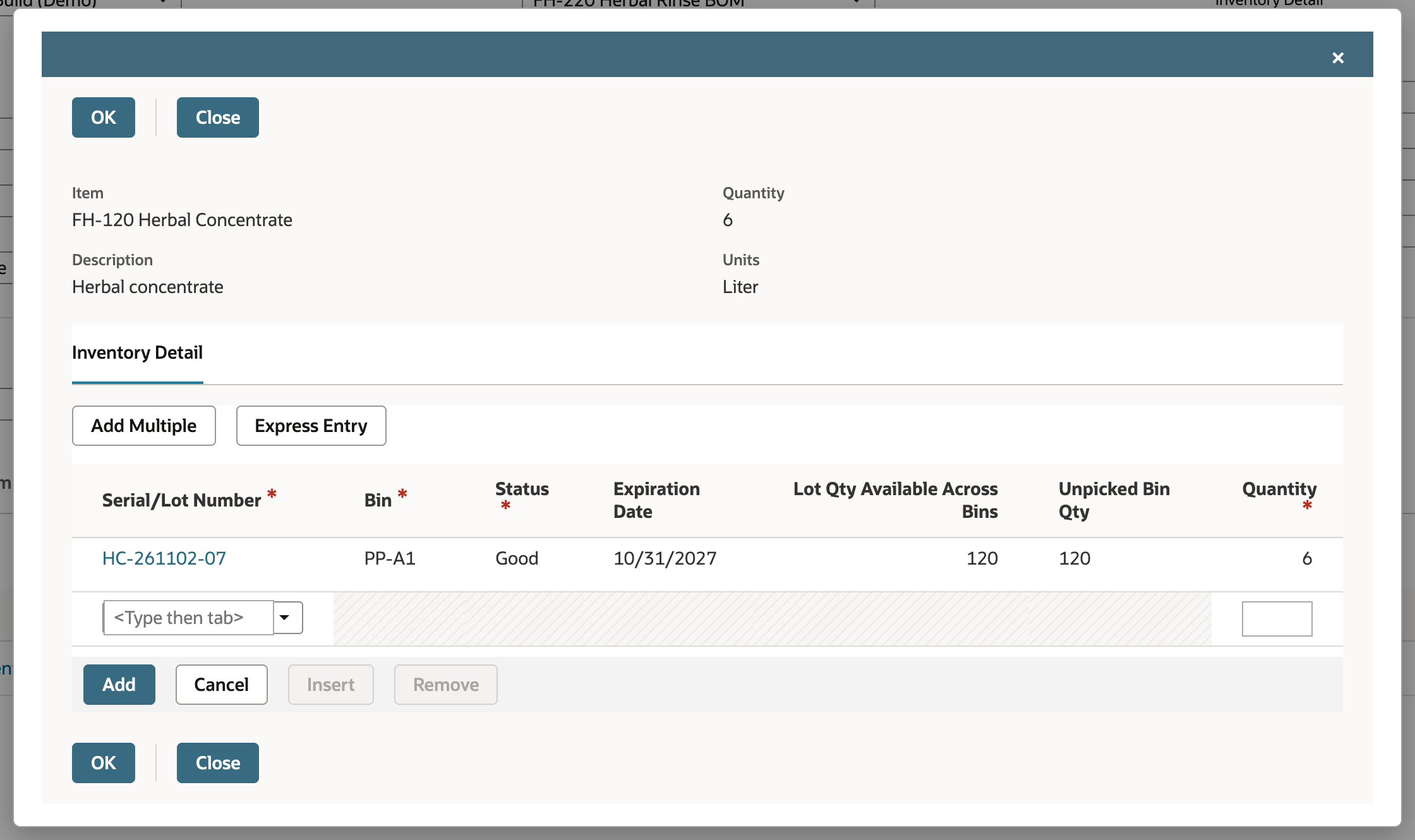1415x840 pixels.
Task: Click the Serial/Lot Number column header
Action: [190, 499]
